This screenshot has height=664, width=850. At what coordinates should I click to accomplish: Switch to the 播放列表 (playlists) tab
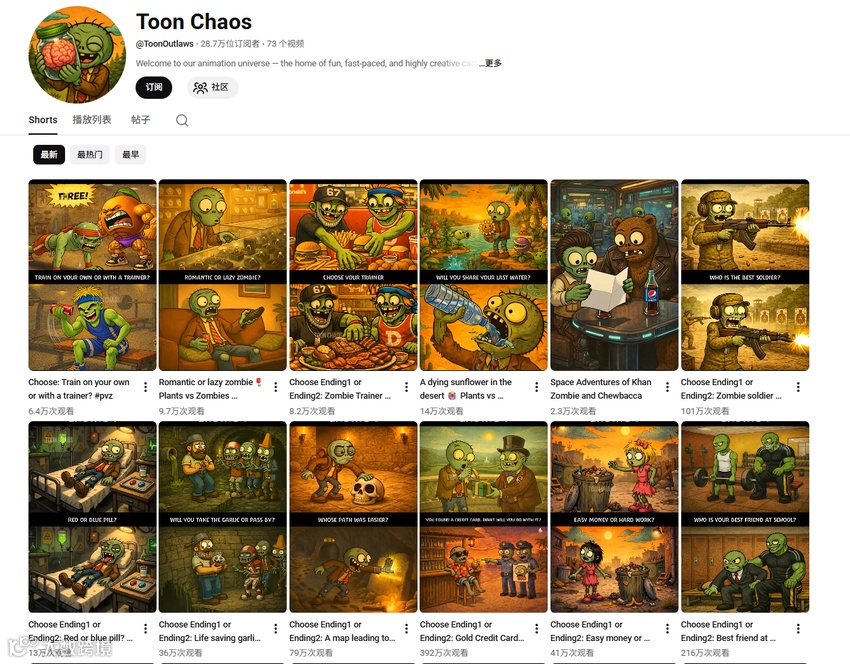pos(92,120)
